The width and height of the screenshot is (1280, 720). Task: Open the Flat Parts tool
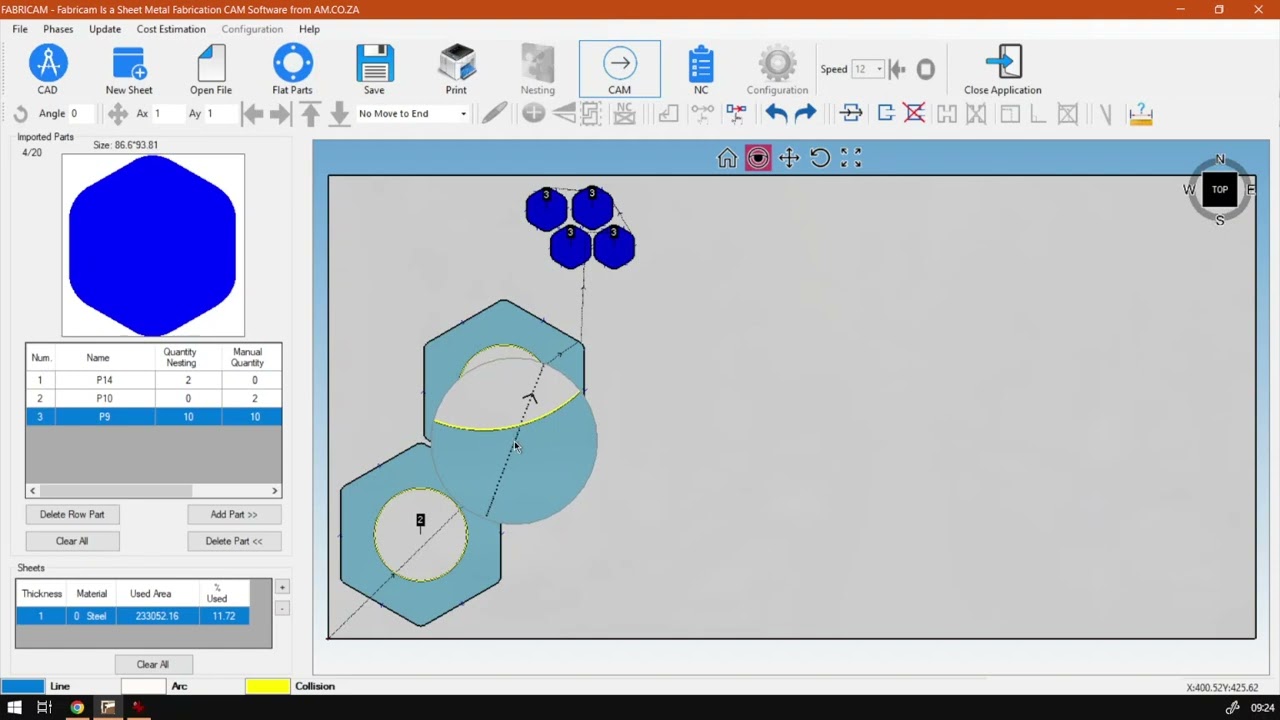pyautogui.click(x=292, y=70)
